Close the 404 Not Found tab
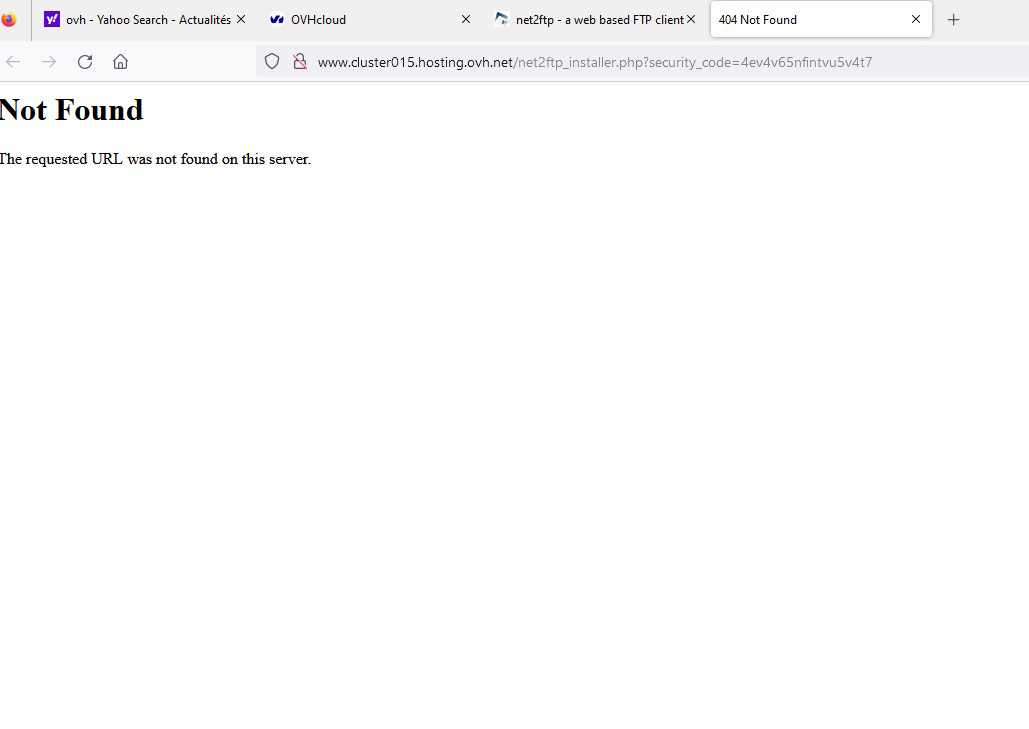This screenshot has width=1029, height=729. [x=915, y=19]
